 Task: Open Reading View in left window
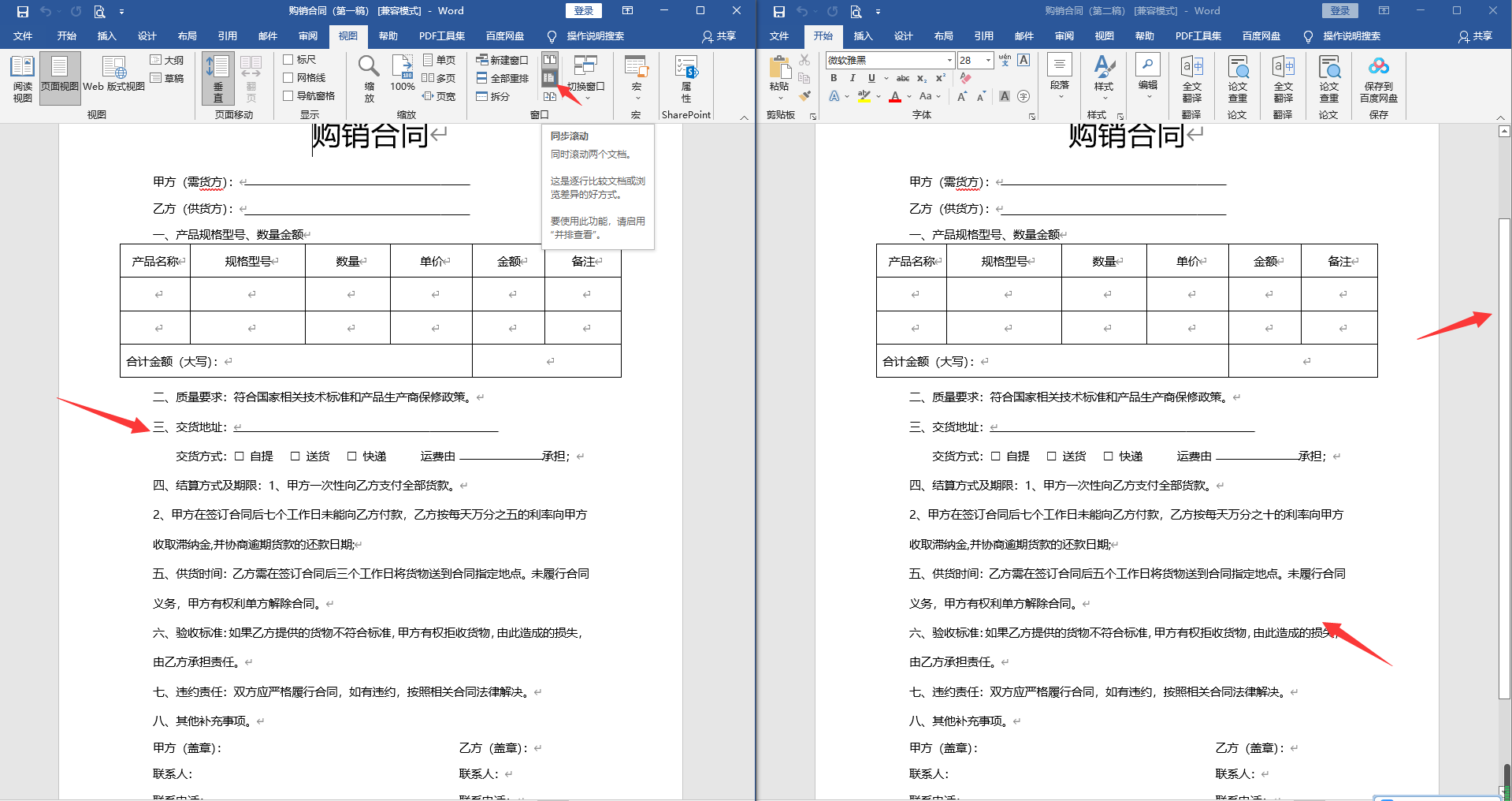point(22,79)
